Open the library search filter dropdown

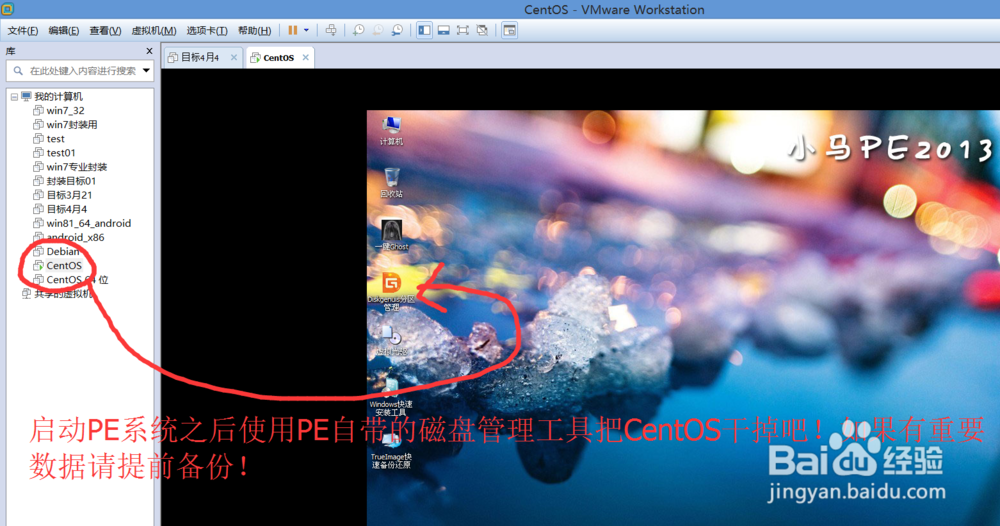tap(146, 71)
